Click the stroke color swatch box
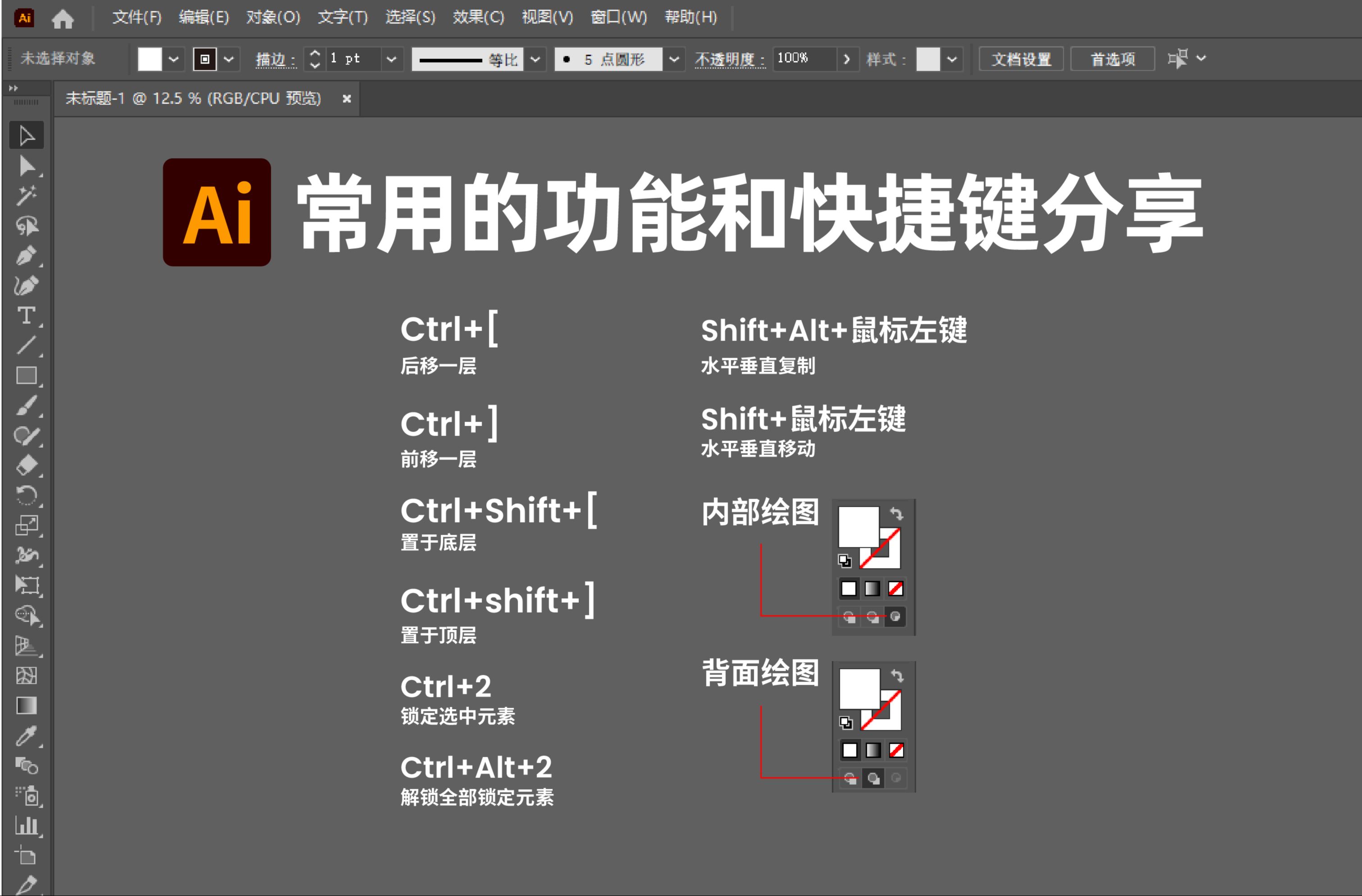The width and height of the screenshot is (1362, 896). click(205, 59)
